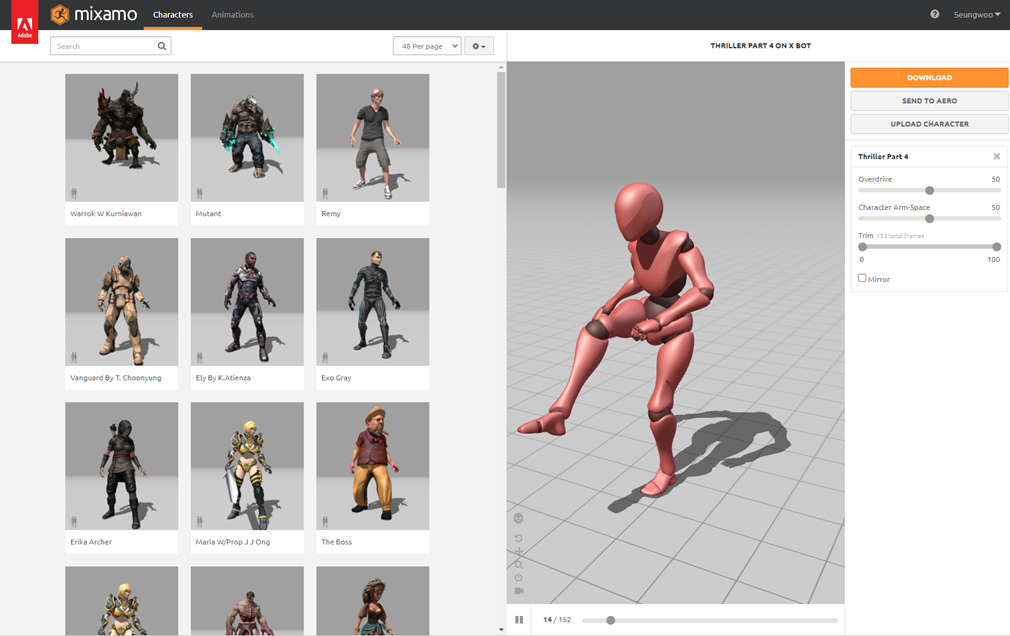1010x636 pixels.
Task: Click the rig icon on Mutant thumbnail
Action: (200, 193)
